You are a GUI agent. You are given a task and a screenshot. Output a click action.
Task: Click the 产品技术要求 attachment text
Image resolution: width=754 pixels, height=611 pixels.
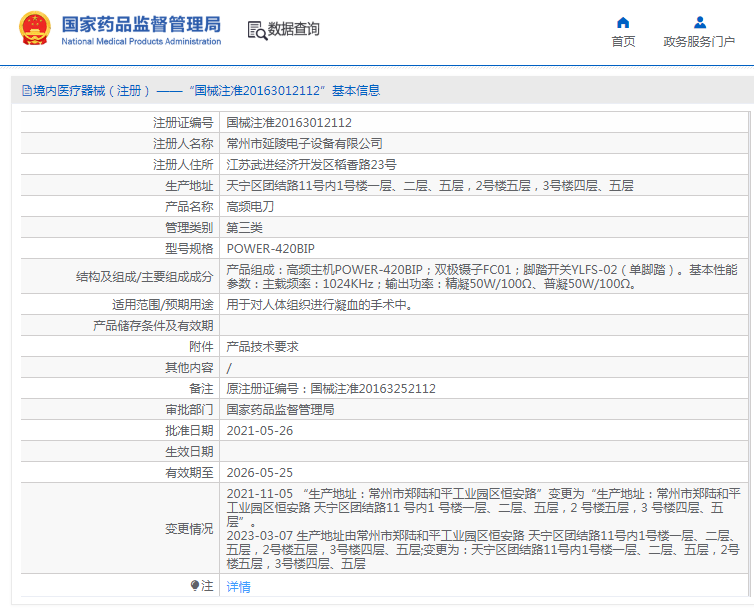coord(263,347)
